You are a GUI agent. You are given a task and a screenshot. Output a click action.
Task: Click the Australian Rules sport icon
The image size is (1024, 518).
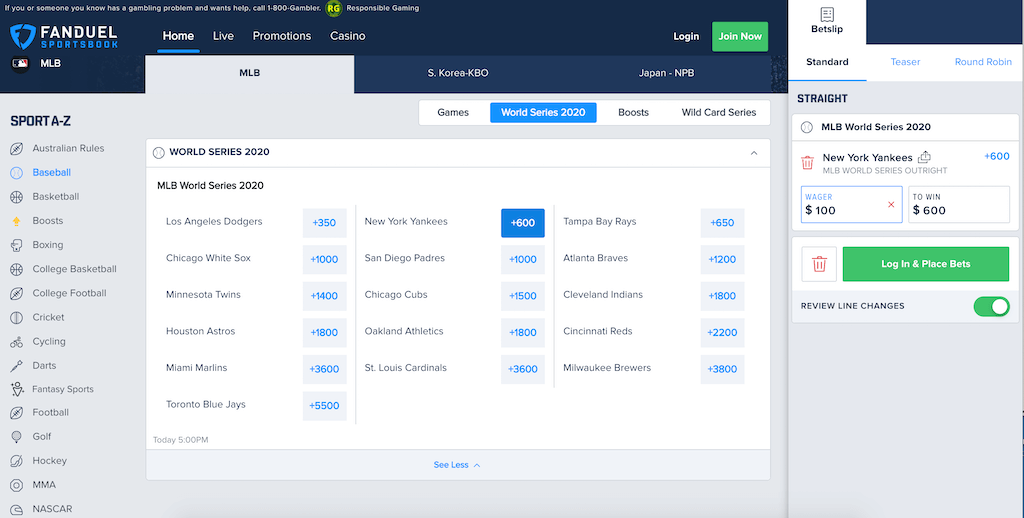pyautogui.click(x=17, y=149)
